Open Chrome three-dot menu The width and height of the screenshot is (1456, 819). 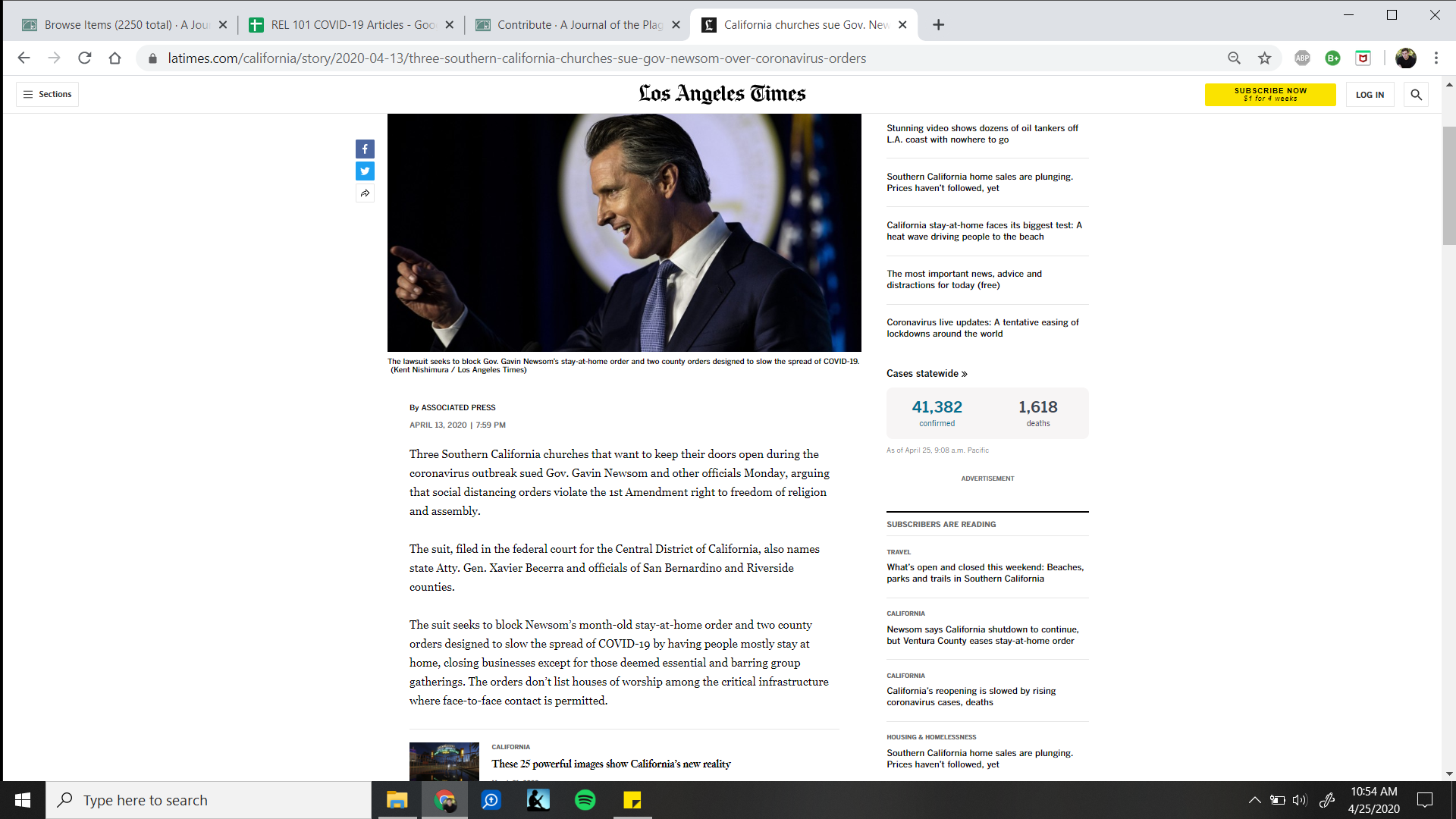coord(1436,58)
